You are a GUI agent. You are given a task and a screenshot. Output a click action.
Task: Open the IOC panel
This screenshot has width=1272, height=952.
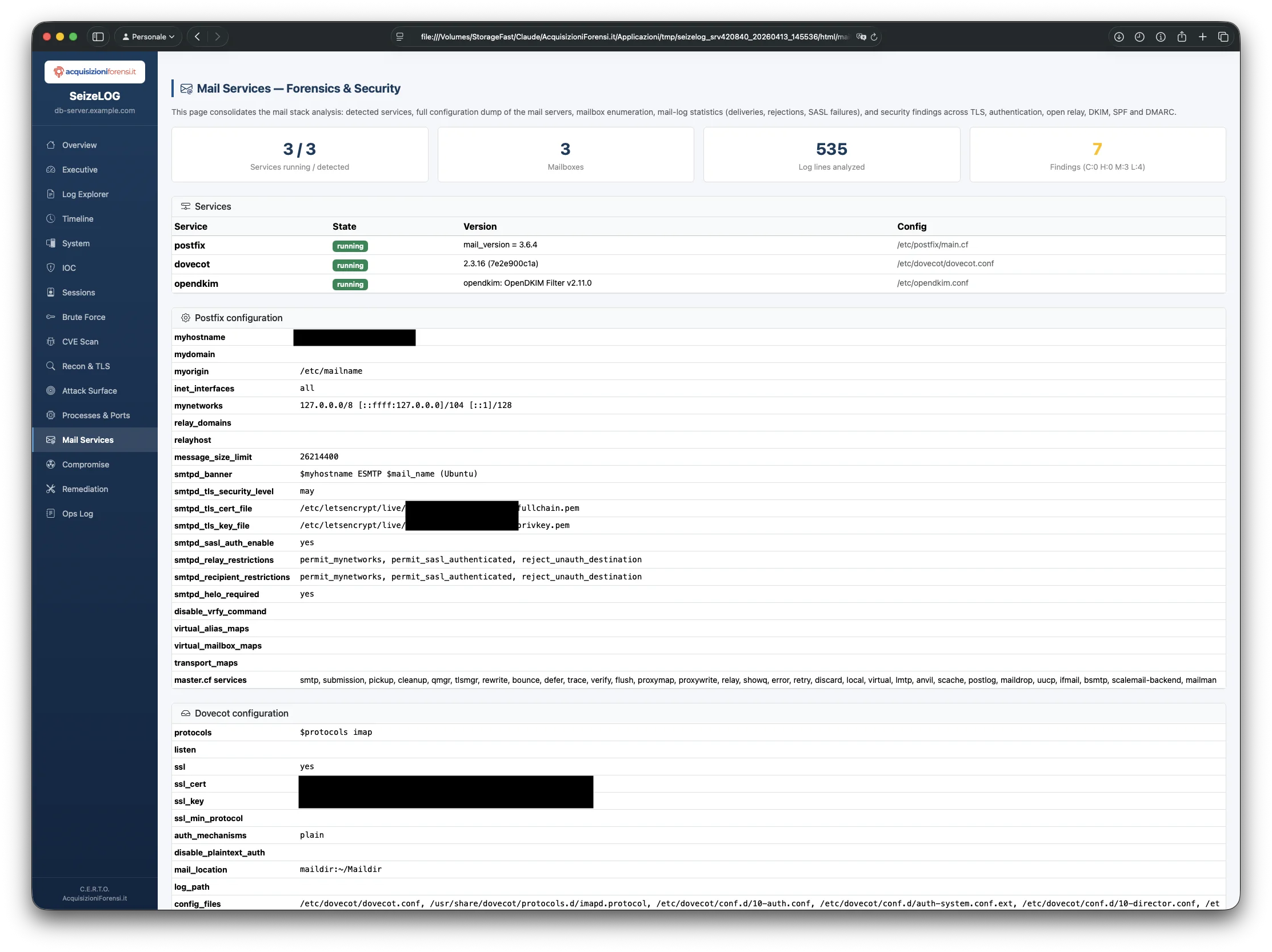click(69, 267)
